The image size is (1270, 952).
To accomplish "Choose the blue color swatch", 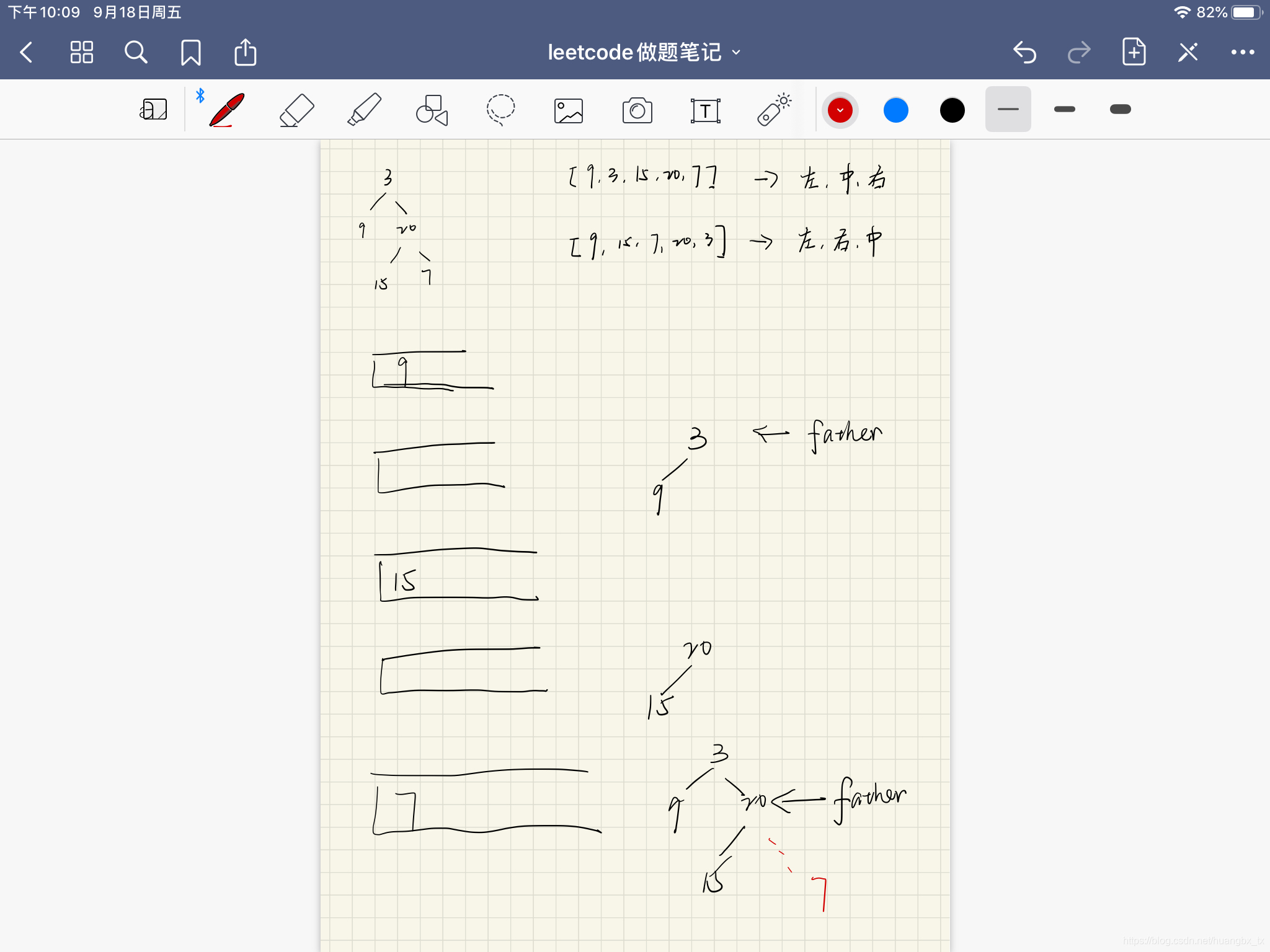I will [895, 110].
